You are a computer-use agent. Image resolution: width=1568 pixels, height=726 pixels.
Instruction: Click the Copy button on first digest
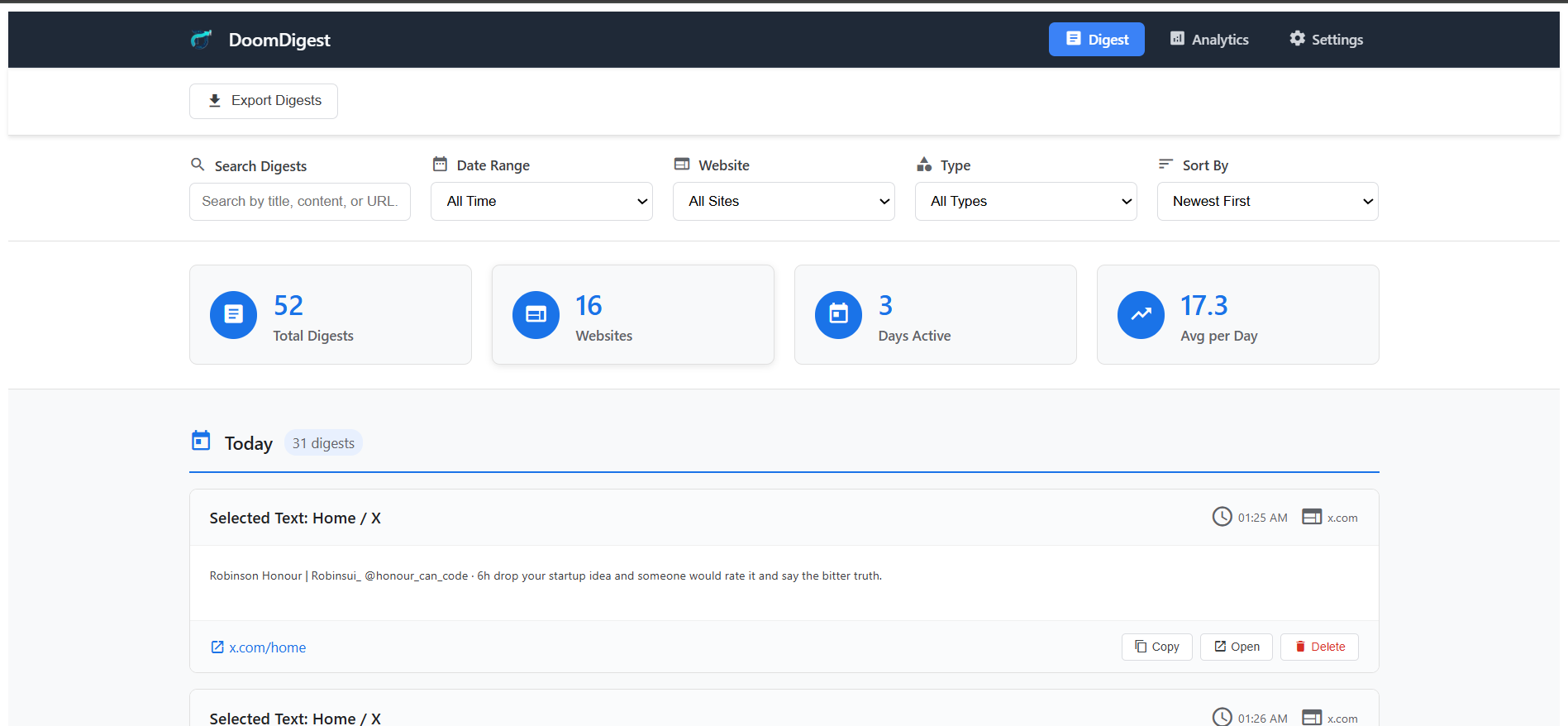coord(1156,647)
